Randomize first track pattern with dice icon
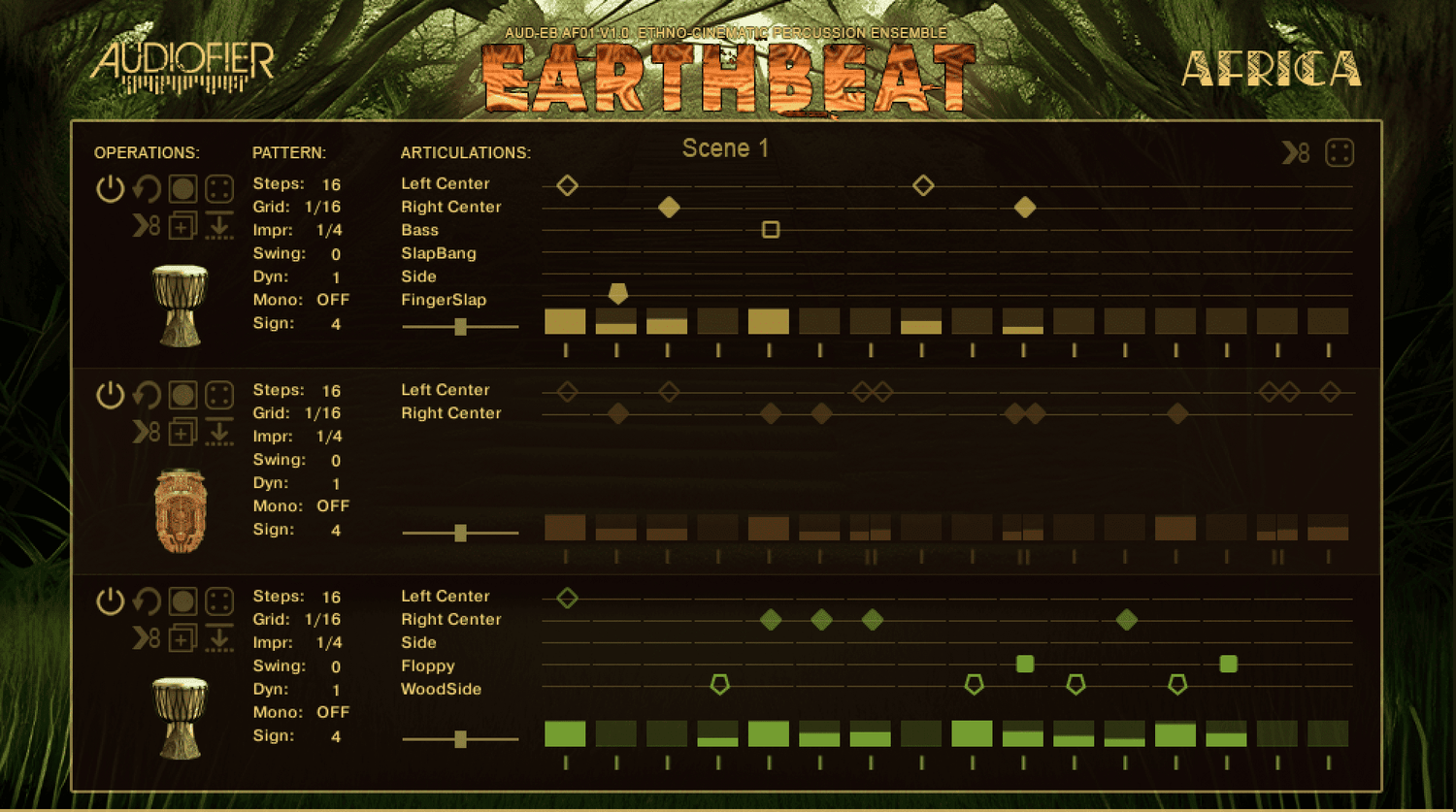The image size is (1456, 812). pyautogui.click(x=219, y=188)
